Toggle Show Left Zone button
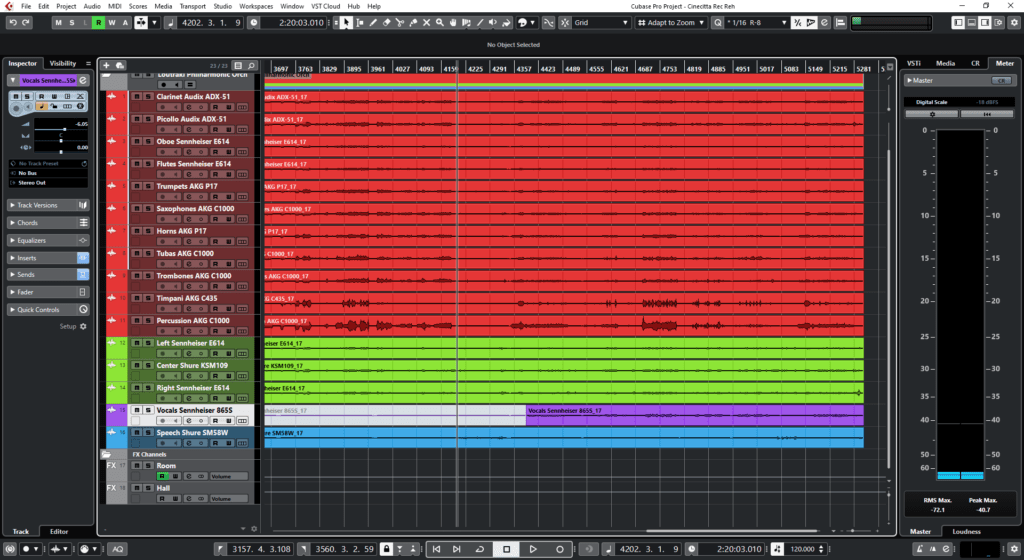Screen dimensions: 1024x560 pyautogui.click(x=958, y=22)
